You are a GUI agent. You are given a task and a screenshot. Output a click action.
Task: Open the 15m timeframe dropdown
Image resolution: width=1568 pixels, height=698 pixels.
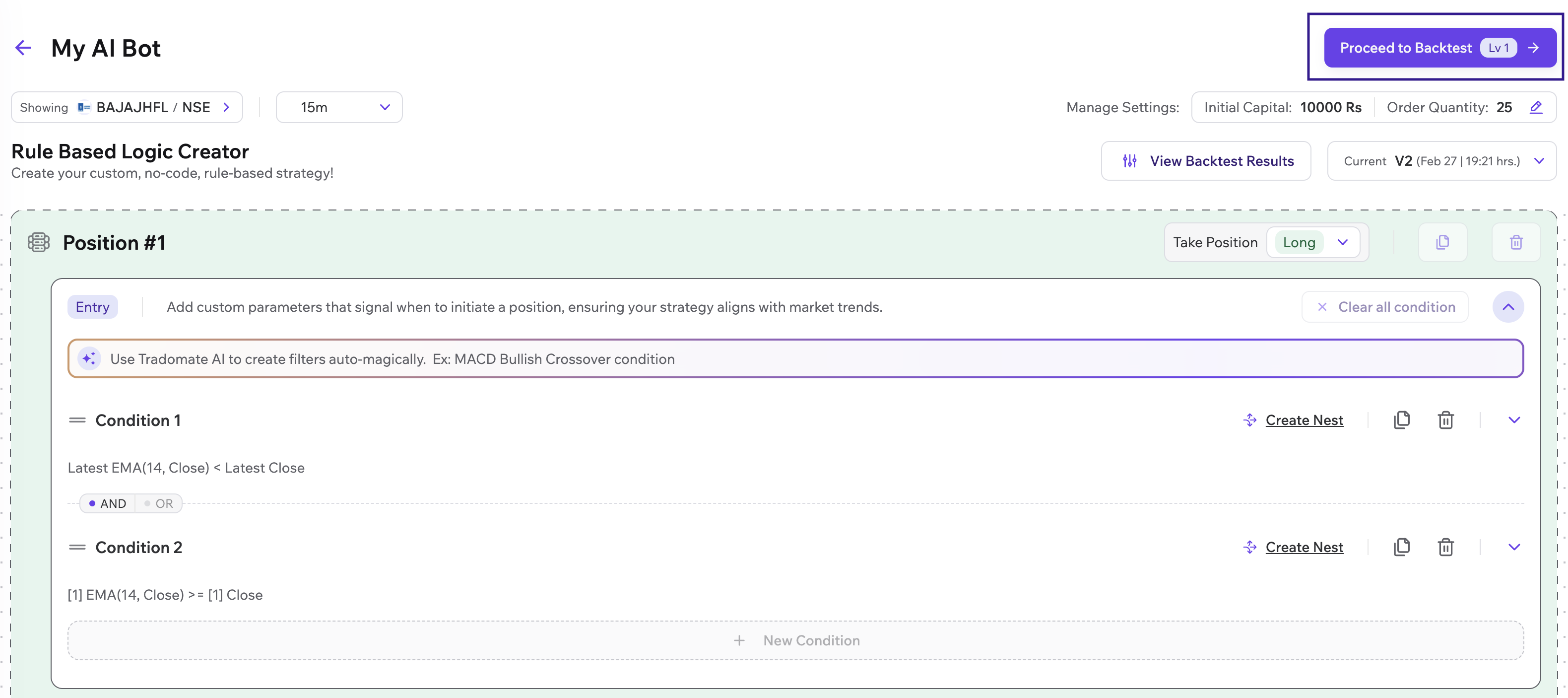339,107
